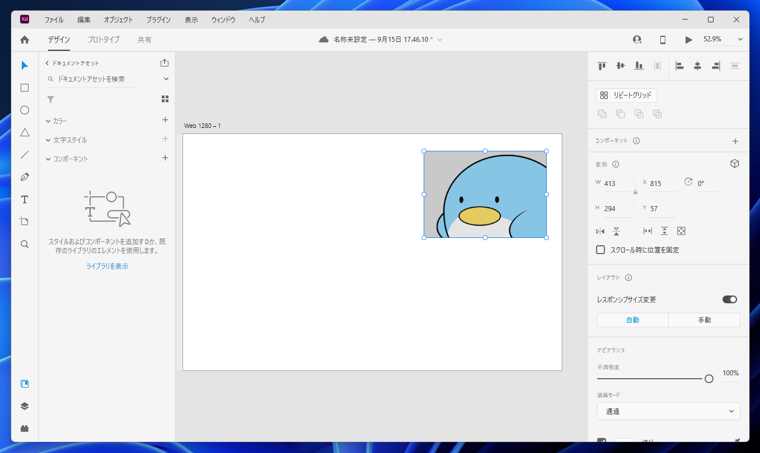
Task: Align right edges icon
Action: point(716,66)
